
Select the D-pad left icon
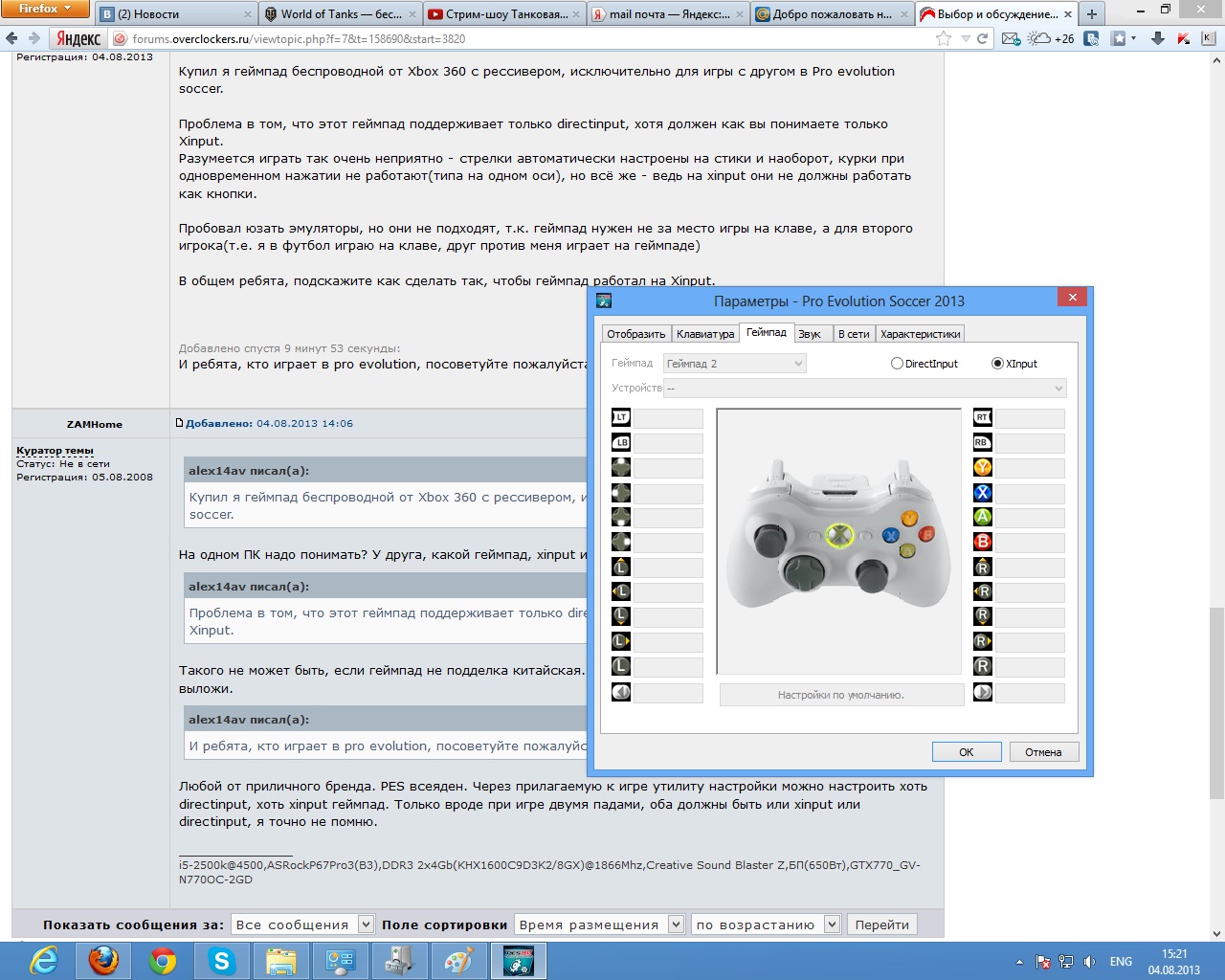(x=621, y=493)
